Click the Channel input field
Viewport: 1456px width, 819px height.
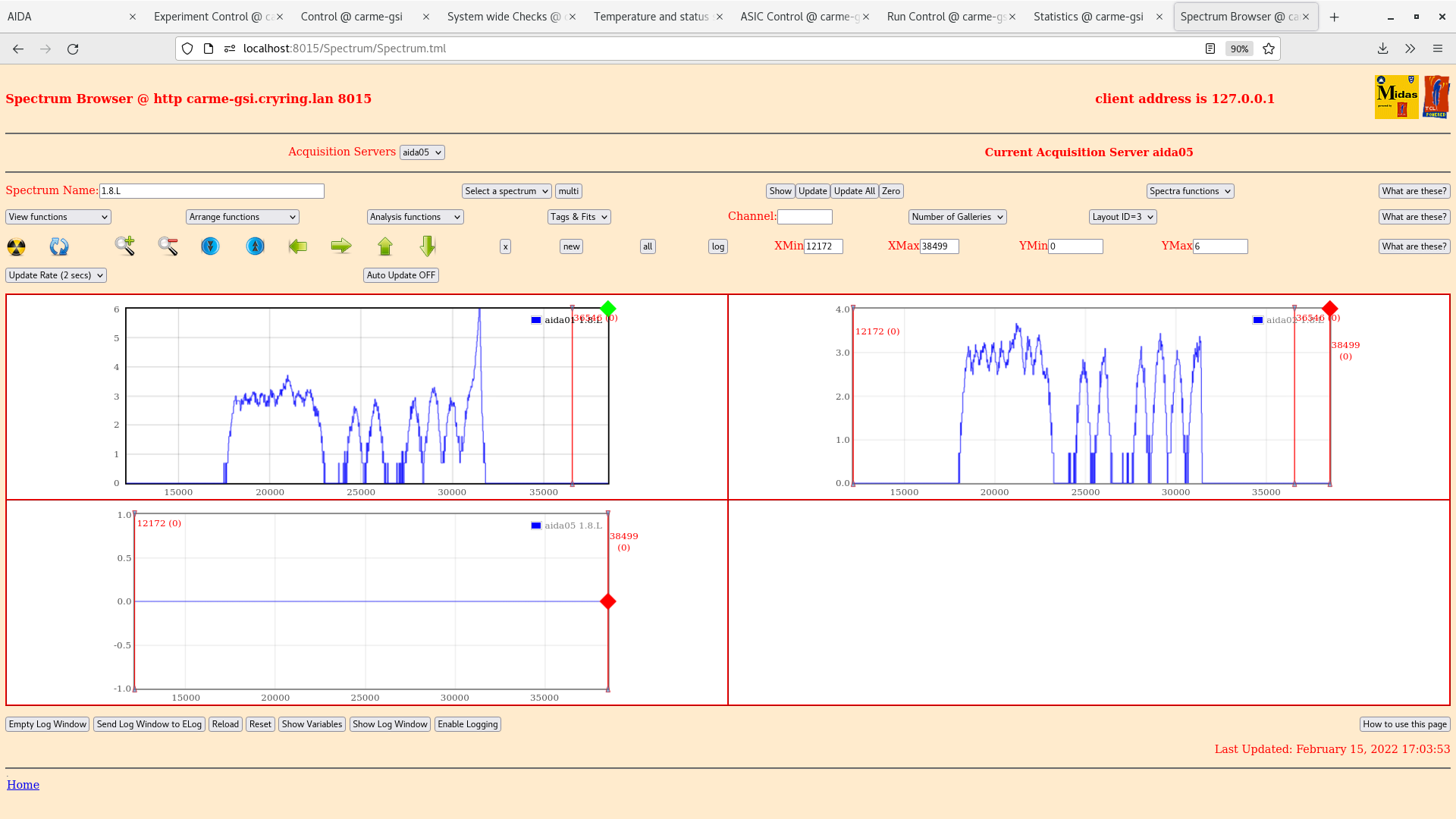[805, 217]
